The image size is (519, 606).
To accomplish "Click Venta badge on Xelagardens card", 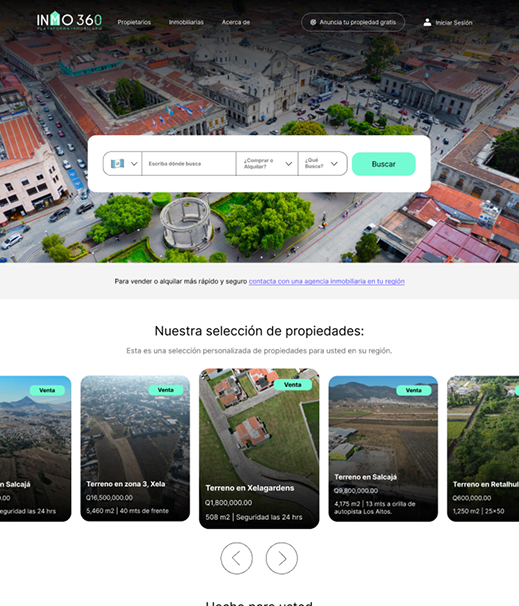I will coord(293,385).
